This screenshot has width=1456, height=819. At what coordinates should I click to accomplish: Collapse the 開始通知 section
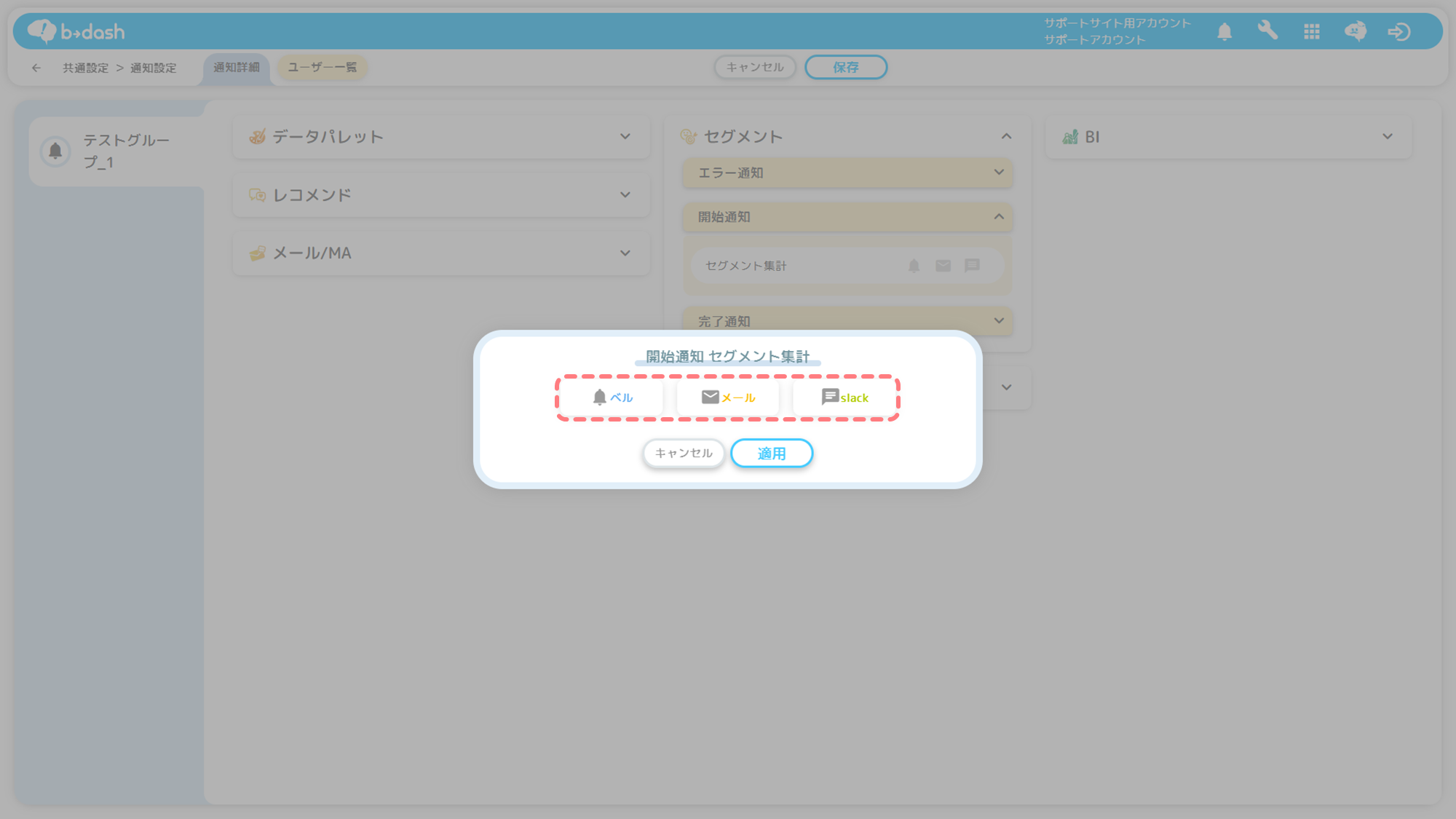click(x=998, y=217)
